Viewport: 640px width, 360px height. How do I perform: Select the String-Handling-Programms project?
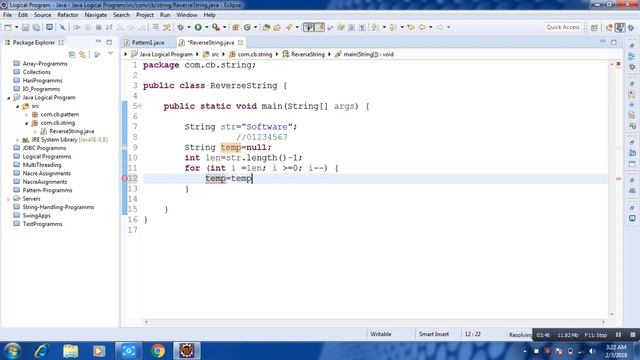pyautogui.click(x=58, y=207)
